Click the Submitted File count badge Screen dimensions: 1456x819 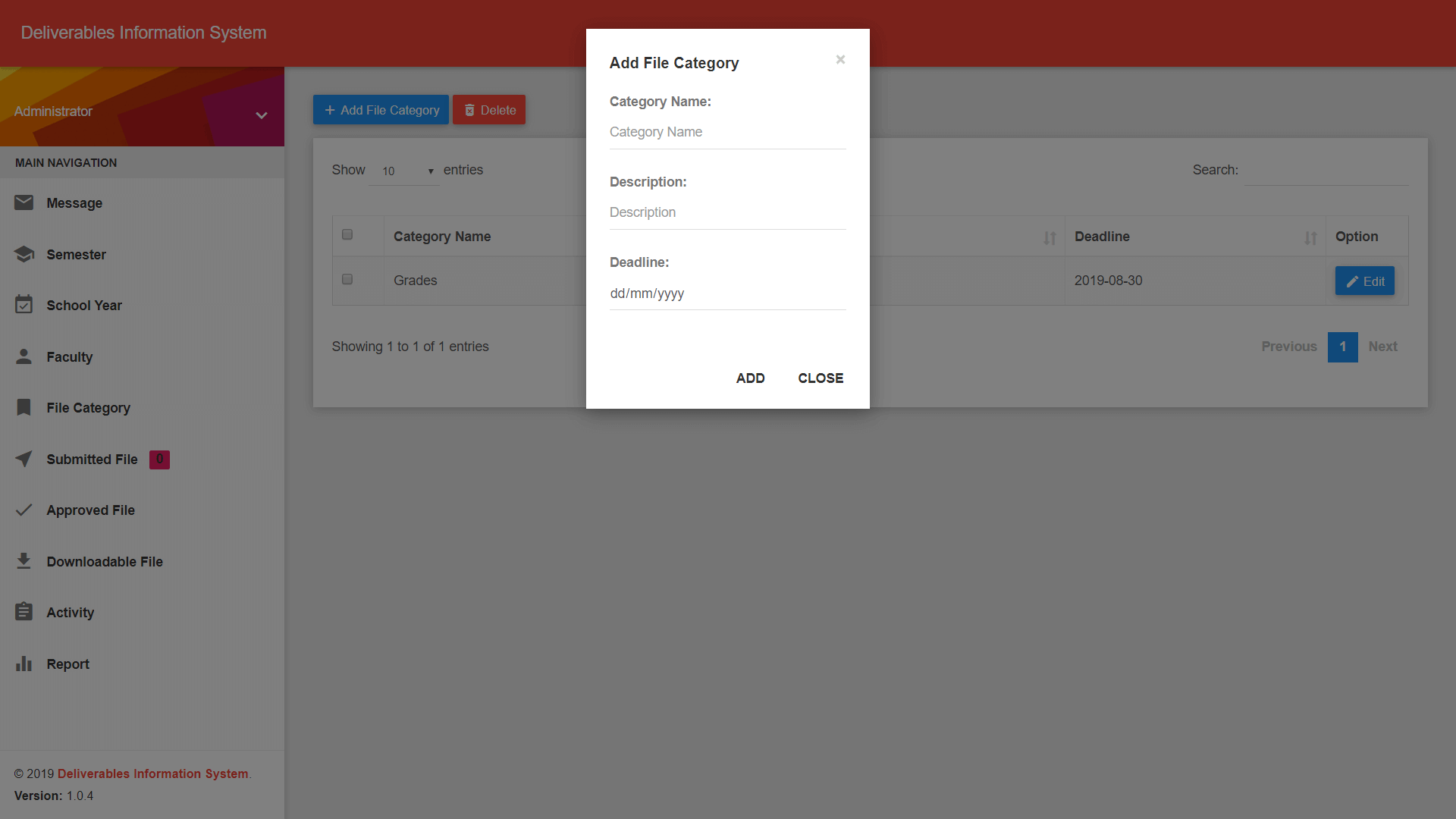159,459
